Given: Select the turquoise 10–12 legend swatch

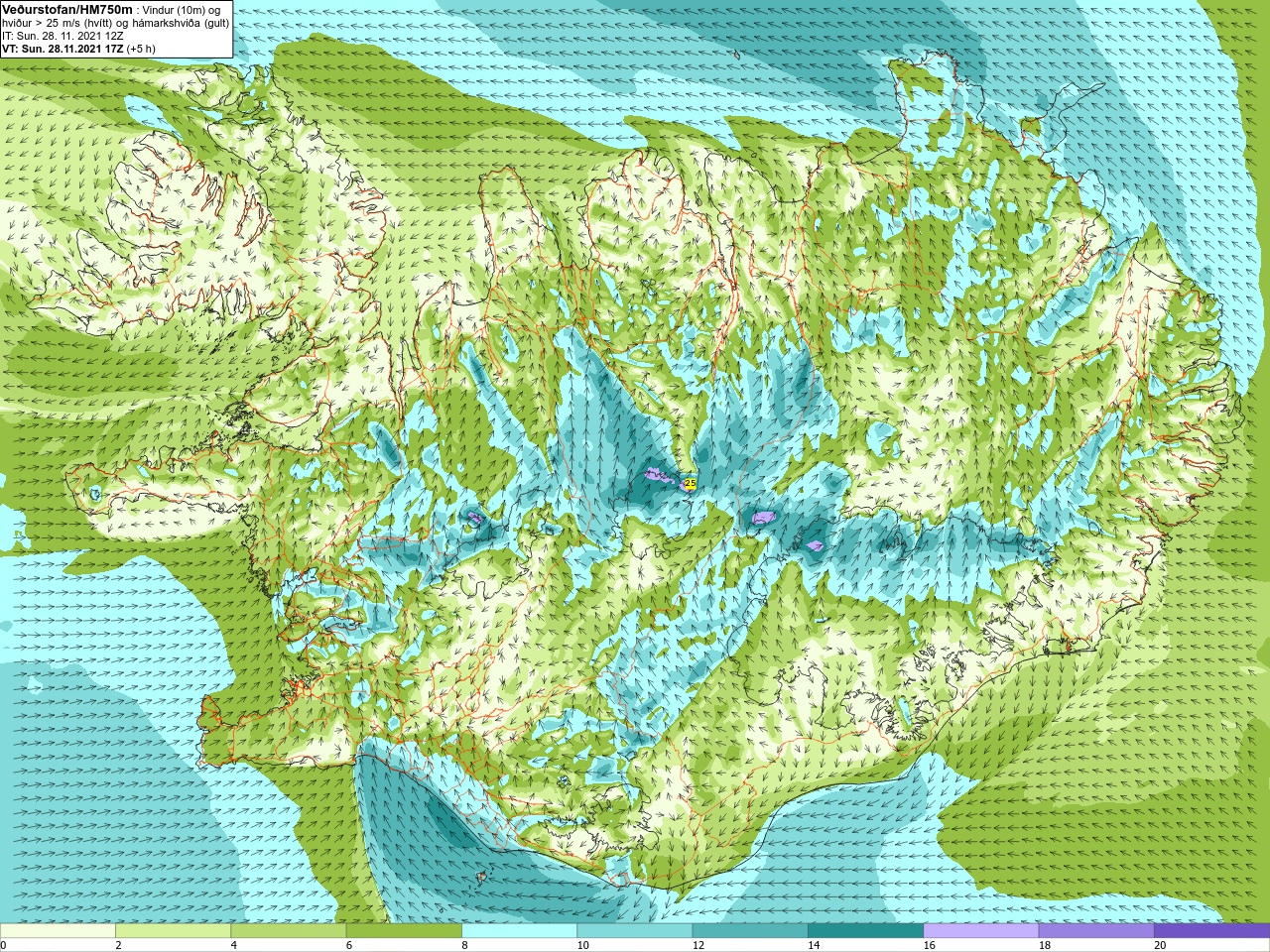Looking at the screenshot, I should (634, 931).
